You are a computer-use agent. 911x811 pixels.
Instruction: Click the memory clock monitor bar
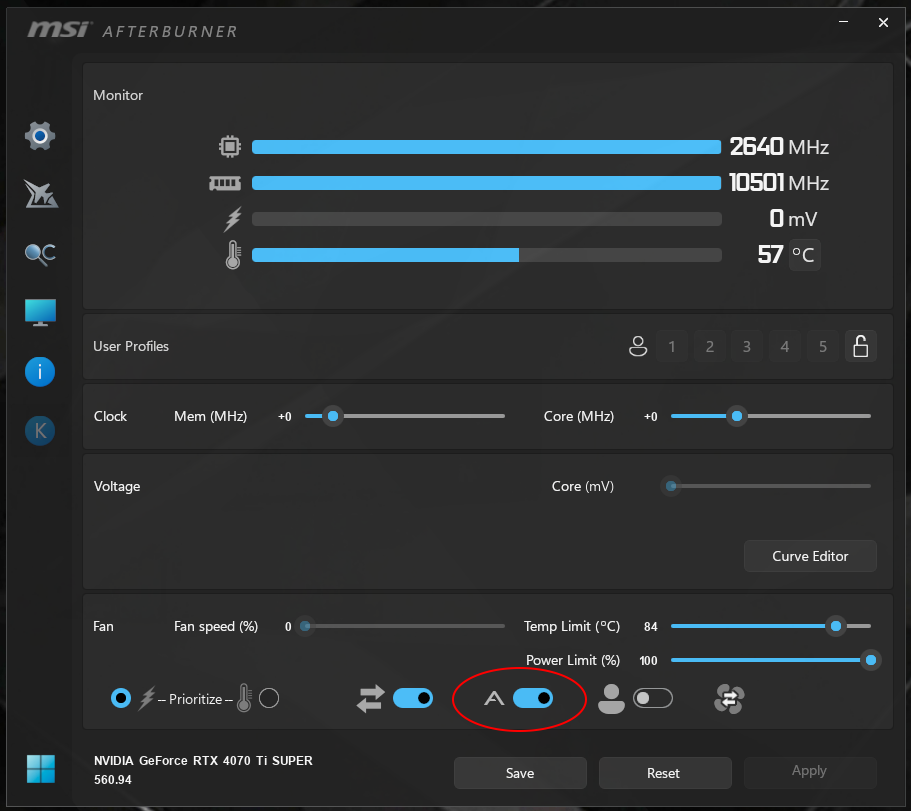486,183
